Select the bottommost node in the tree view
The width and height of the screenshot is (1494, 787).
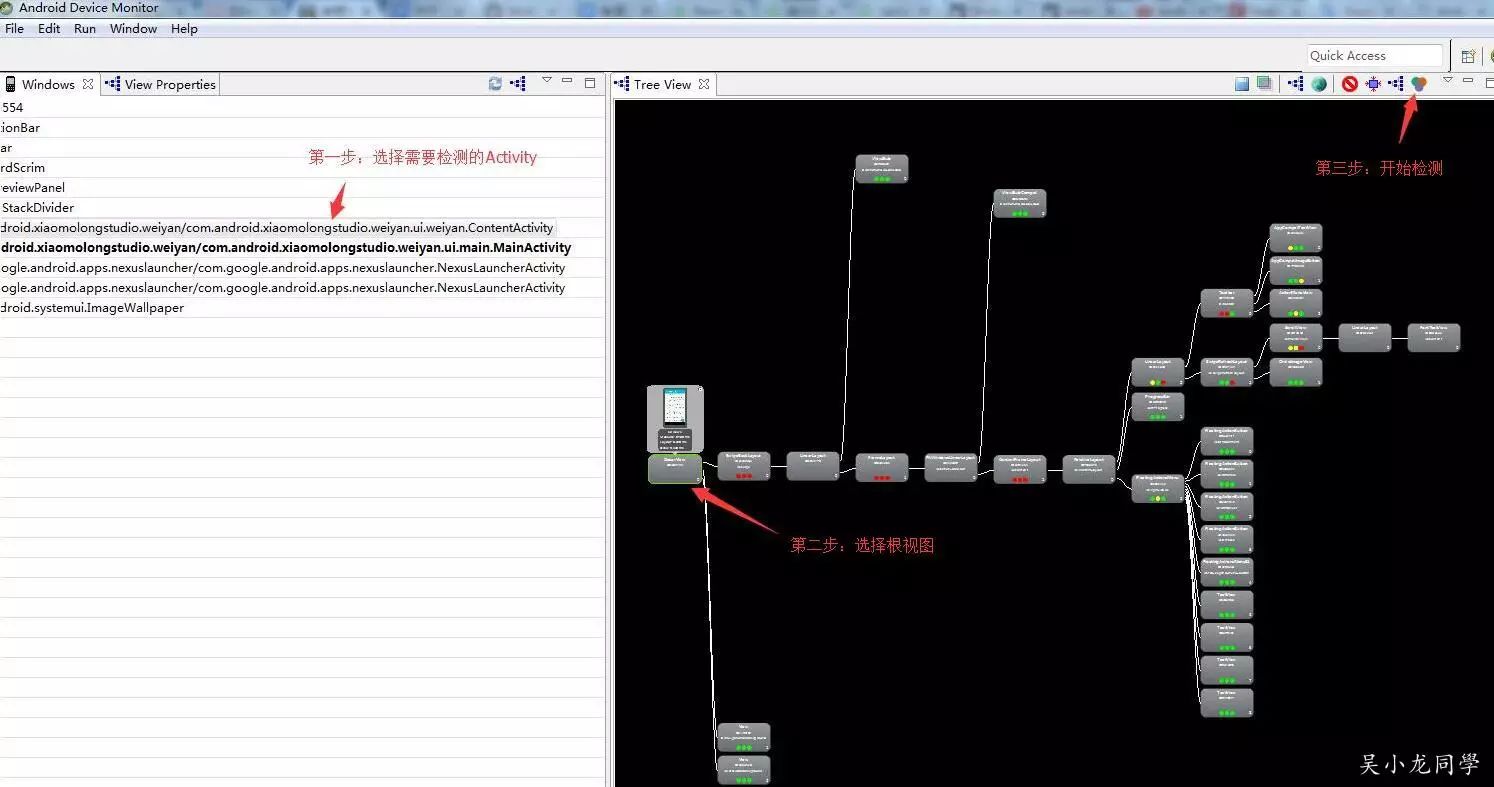[744, 770]
